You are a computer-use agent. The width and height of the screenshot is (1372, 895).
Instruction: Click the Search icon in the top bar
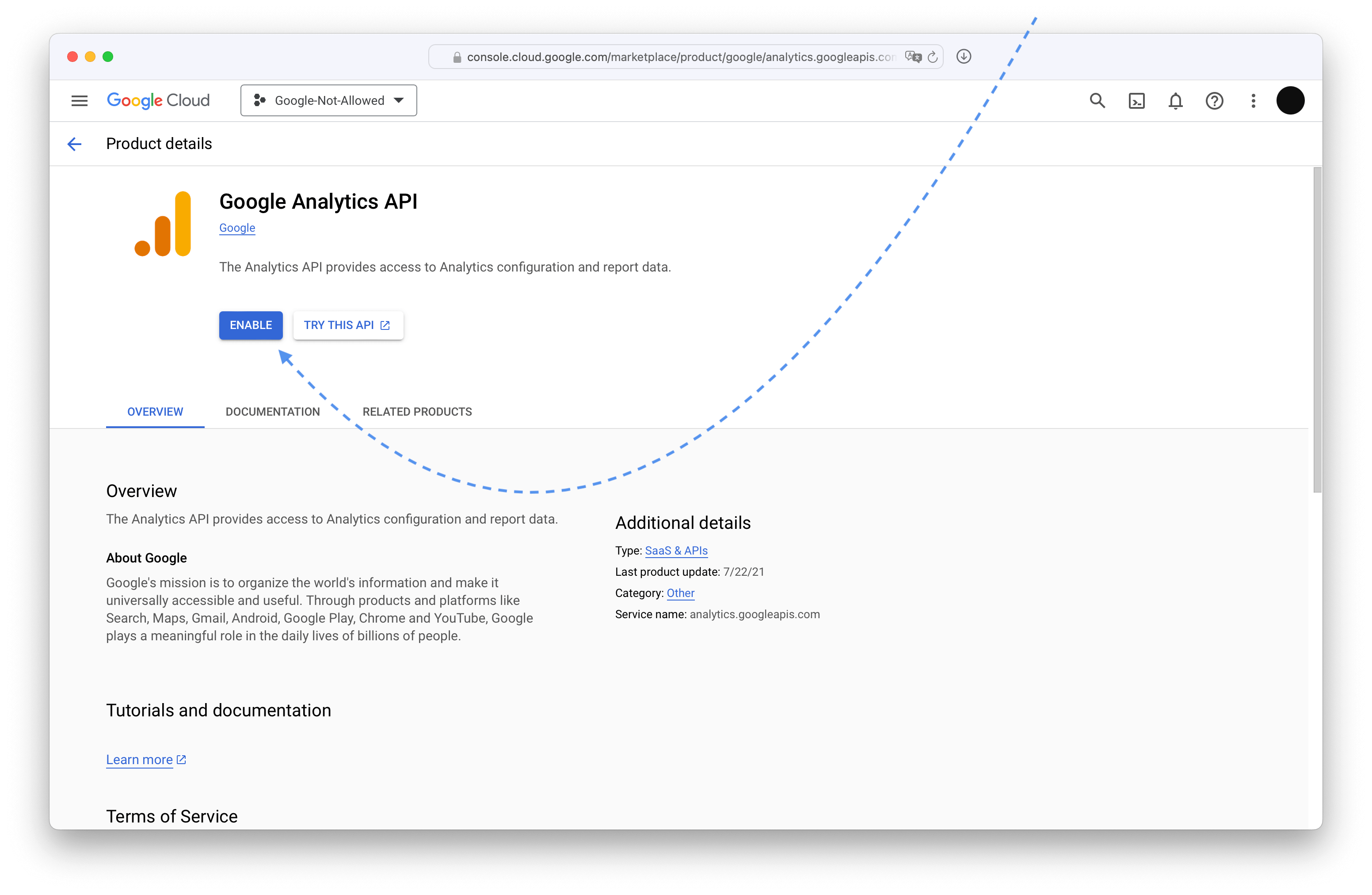pos(1097,100)
